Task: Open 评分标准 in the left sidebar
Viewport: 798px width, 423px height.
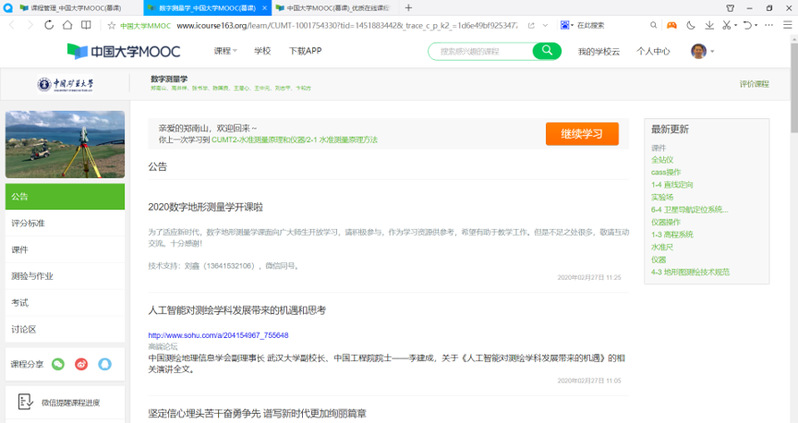Action: [x=28, y=223]
